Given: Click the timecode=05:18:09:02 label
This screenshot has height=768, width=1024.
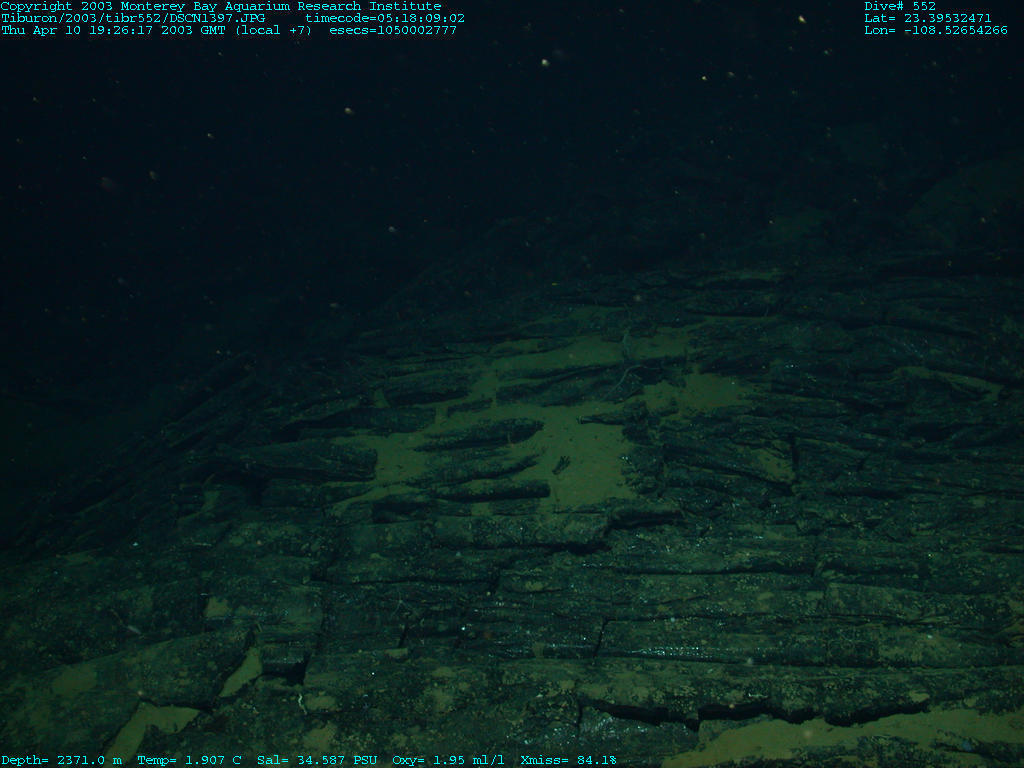Looking at the screenshot, I should [385, 18].
